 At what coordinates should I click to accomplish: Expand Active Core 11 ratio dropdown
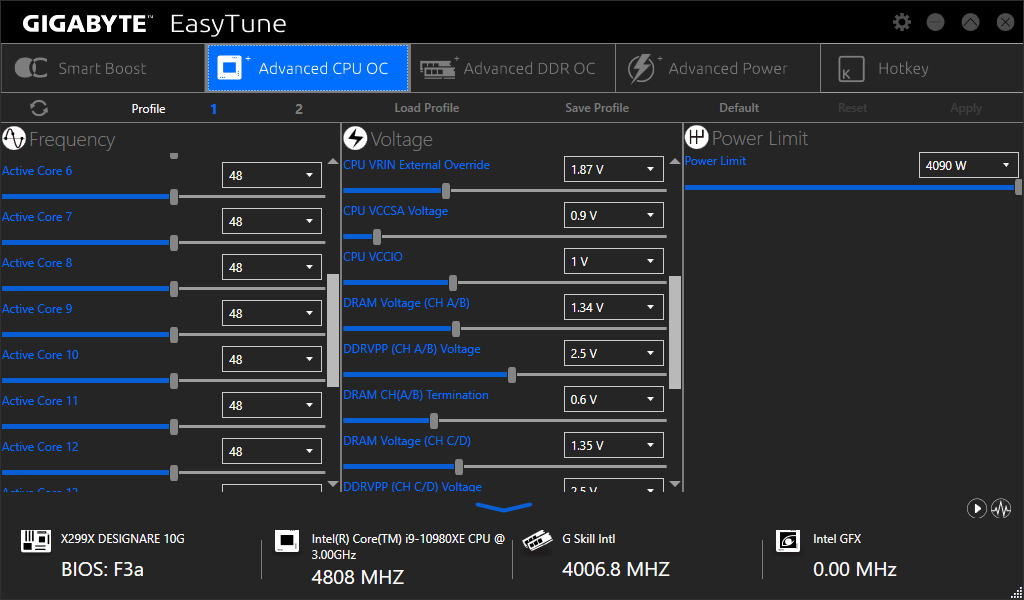[272, 405]
